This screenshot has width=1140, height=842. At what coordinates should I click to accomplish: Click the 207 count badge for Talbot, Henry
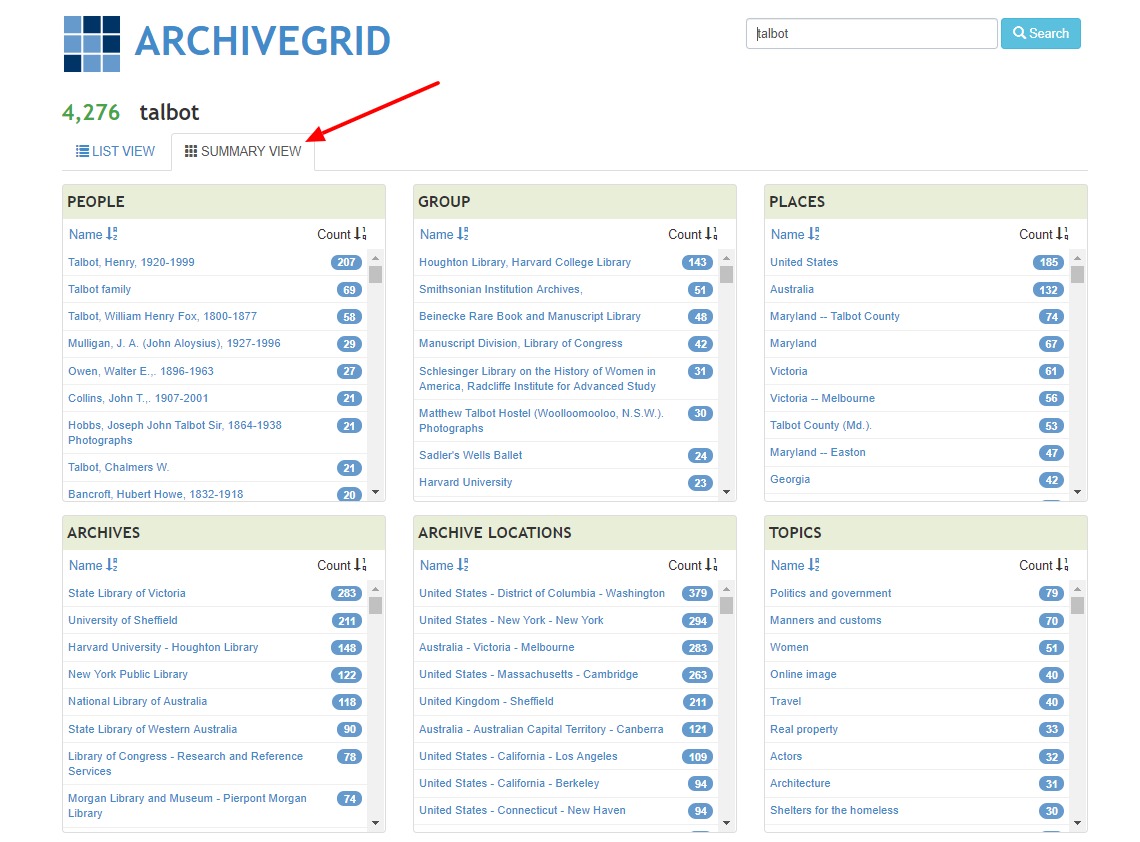[x=346, y=262]
